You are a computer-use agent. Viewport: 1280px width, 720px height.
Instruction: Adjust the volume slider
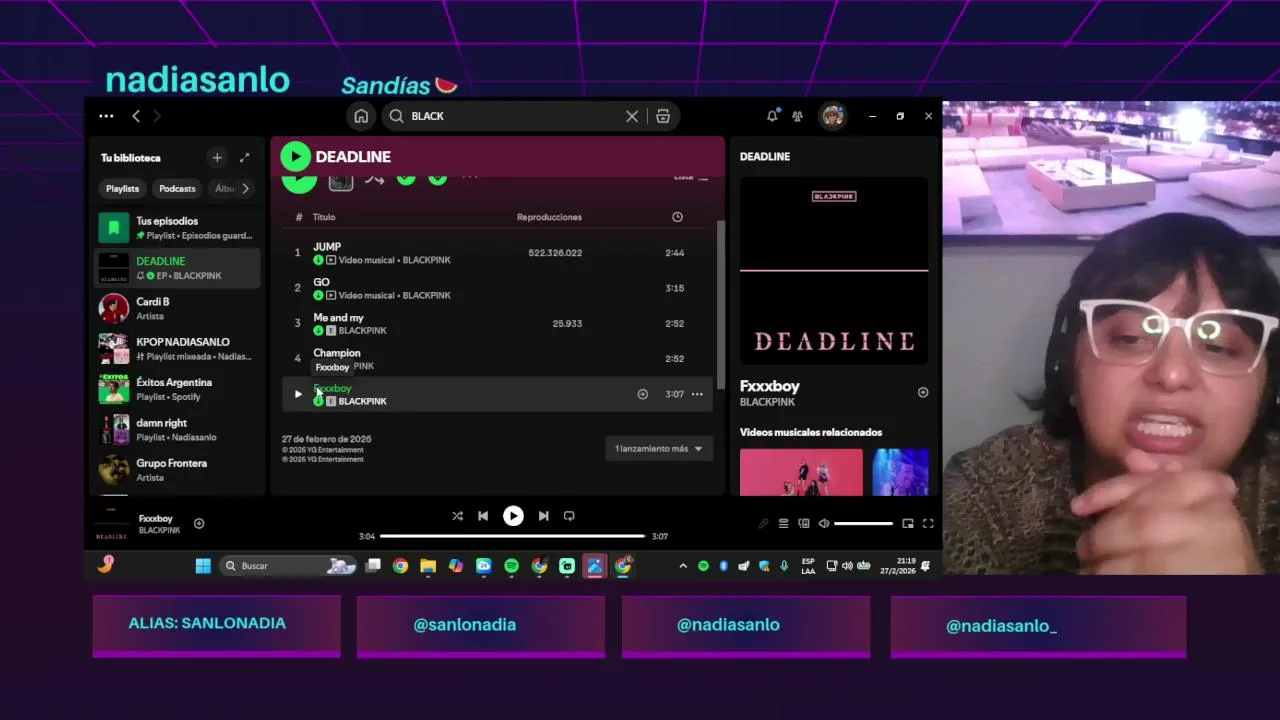point(863,524)
